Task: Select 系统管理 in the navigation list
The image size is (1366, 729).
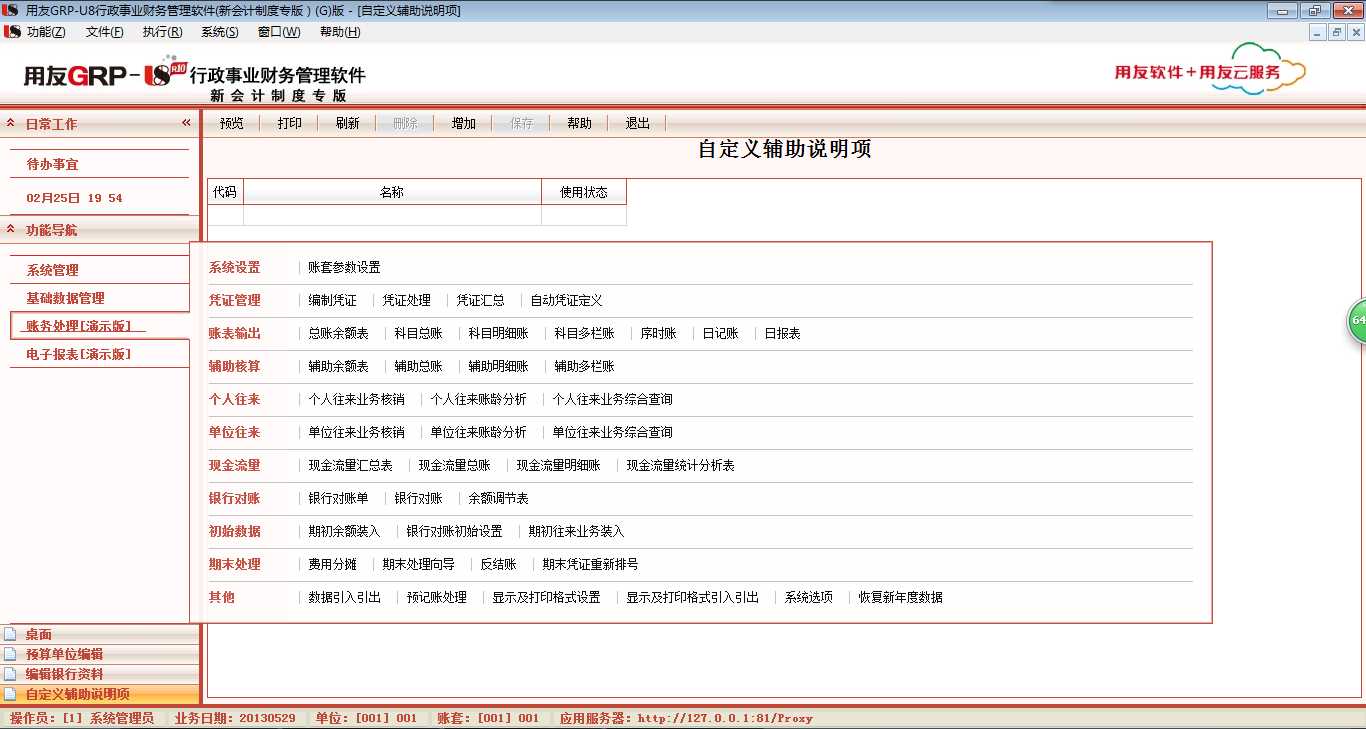Action: point(52,270)
